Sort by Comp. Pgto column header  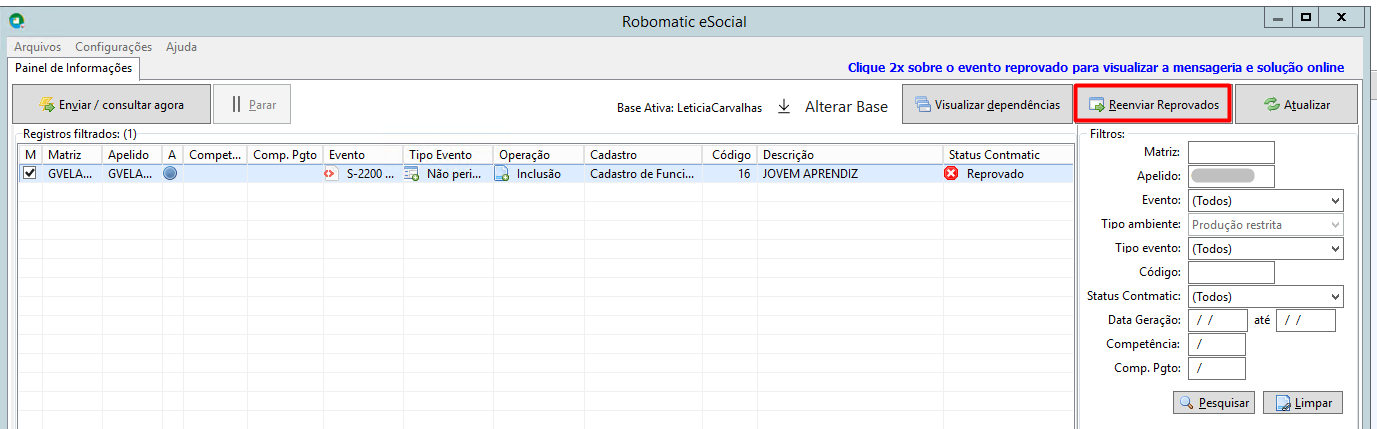pos(286,155)
